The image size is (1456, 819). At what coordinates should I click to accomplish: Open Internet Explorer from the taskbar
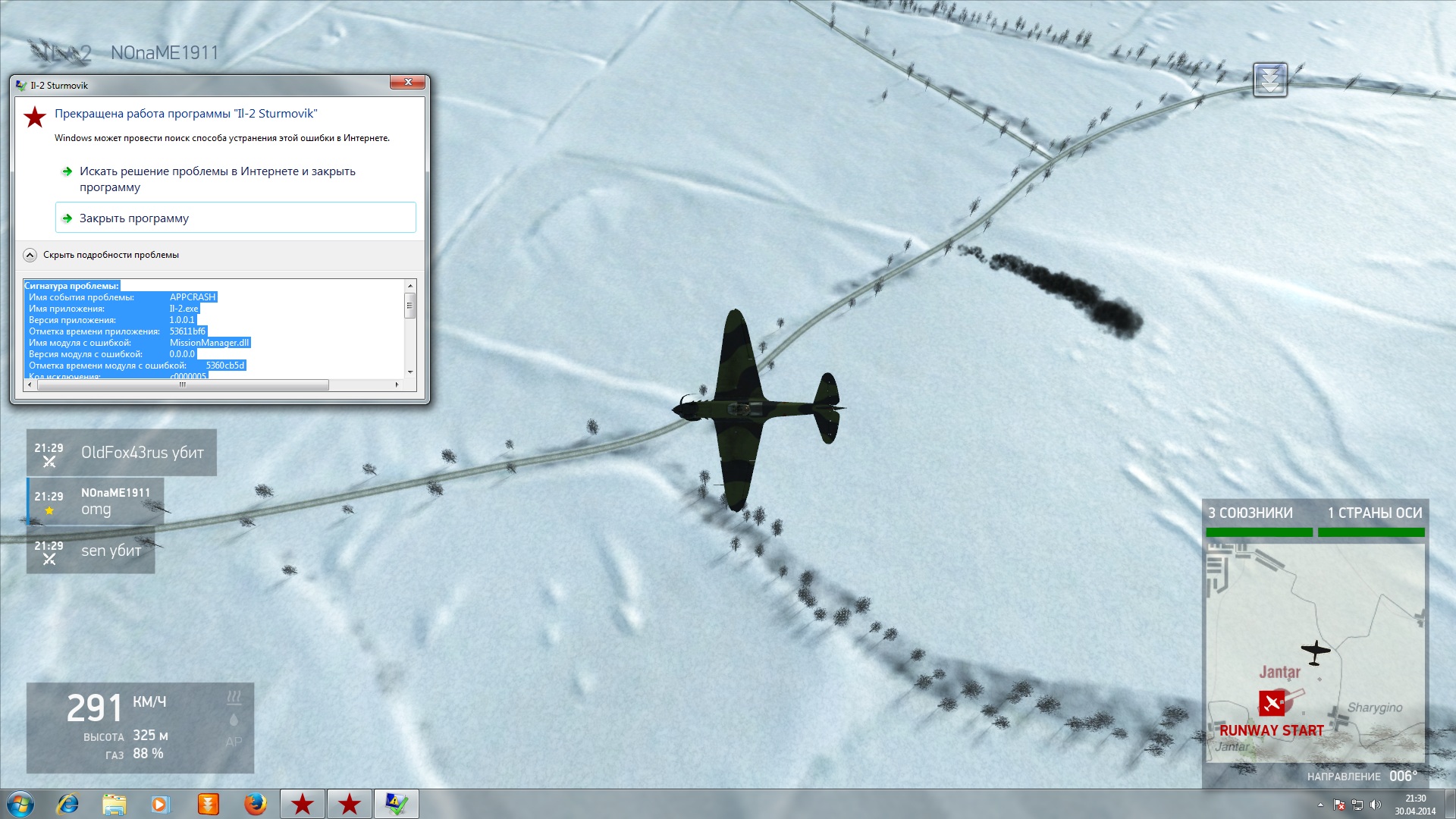point(67,804)
